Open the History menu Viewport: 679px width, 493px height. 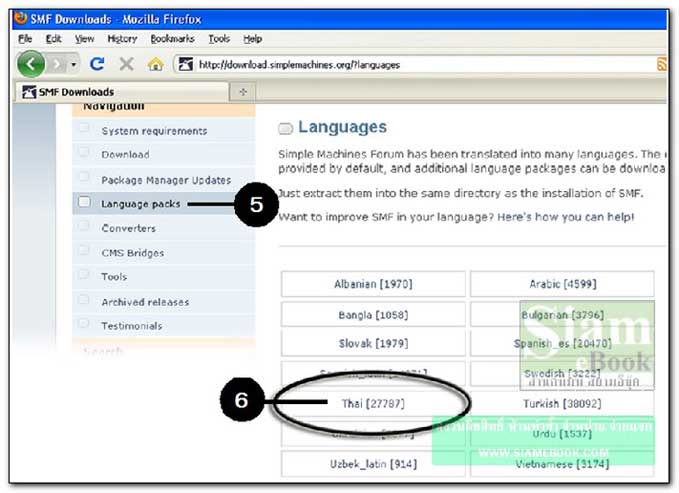coord(122,39)
